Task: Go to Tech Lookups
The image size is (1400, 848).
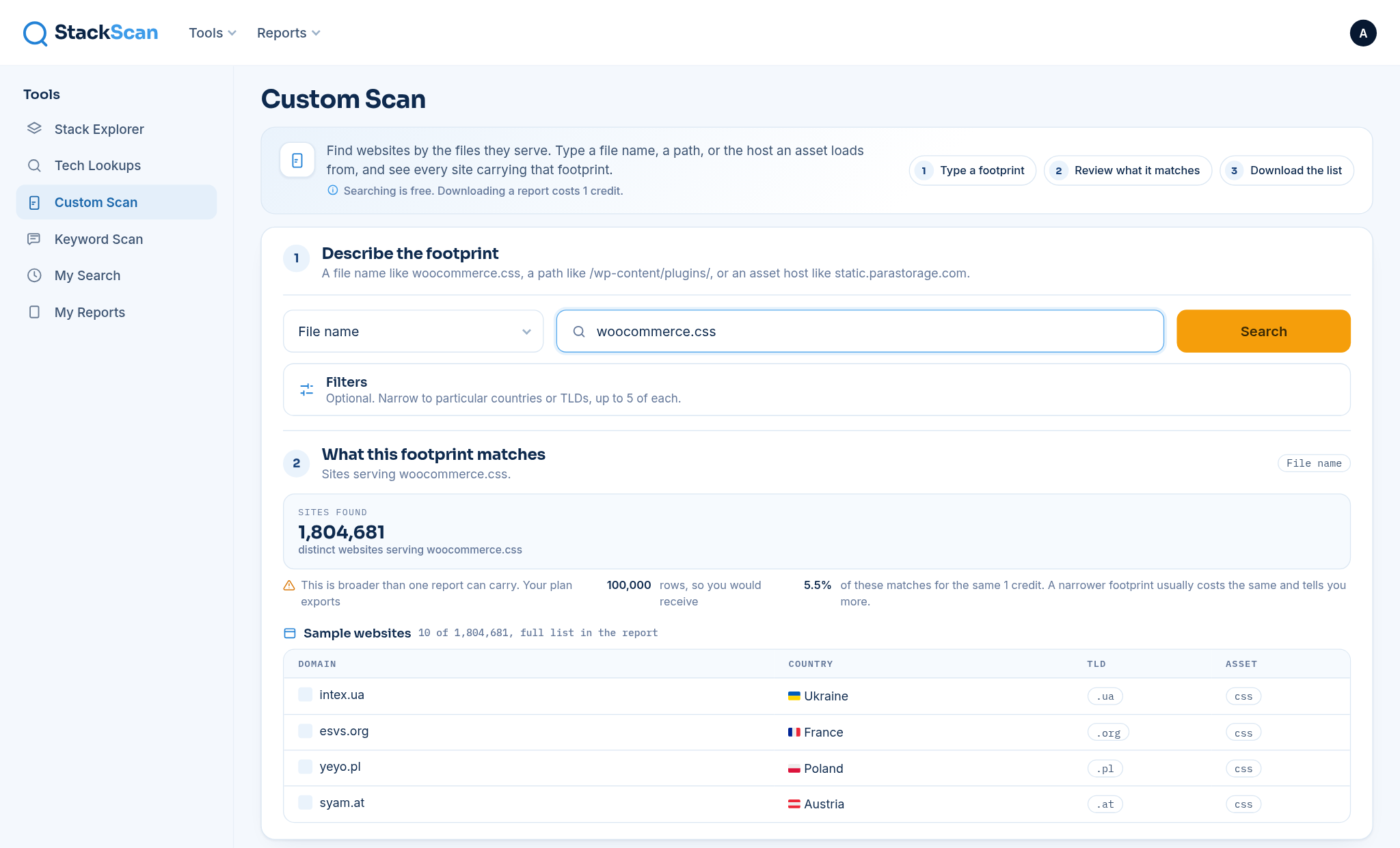Action: pyautogui.click(x=116, y=165)
